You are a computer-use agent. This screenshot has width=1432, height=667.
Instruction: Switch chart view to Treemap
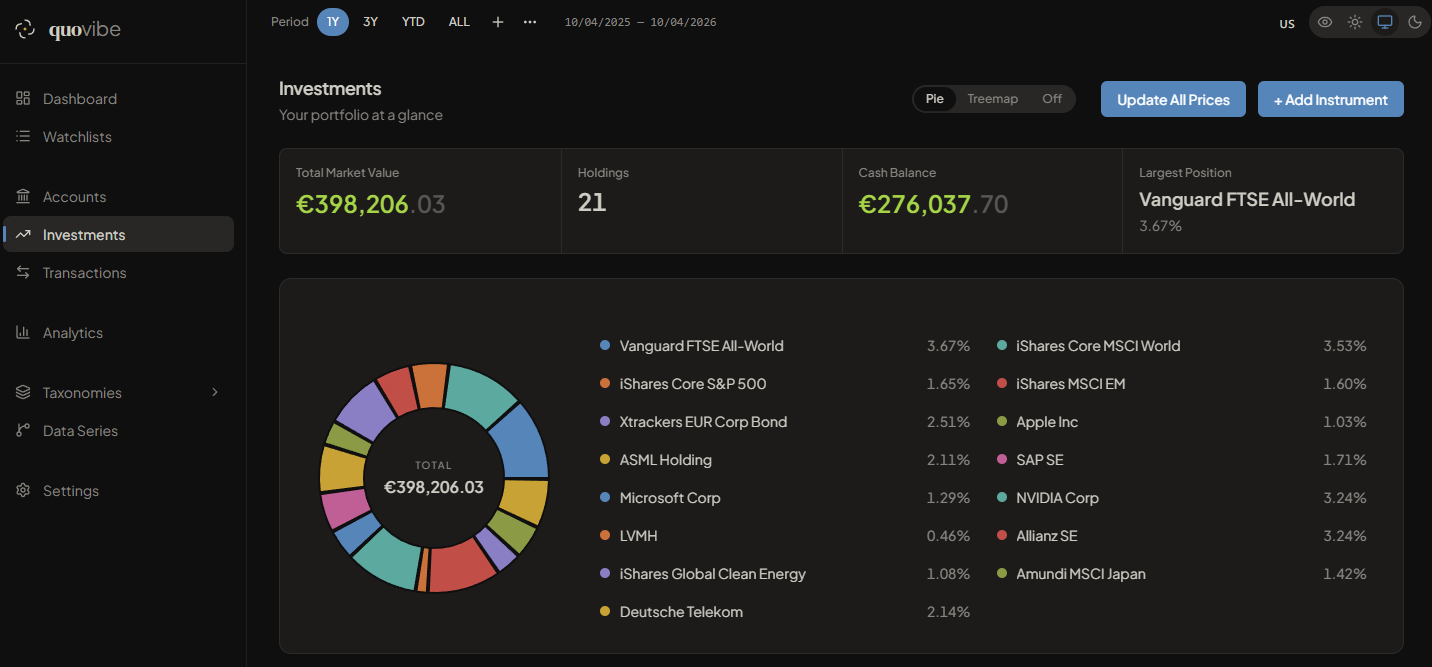(992, 99)
